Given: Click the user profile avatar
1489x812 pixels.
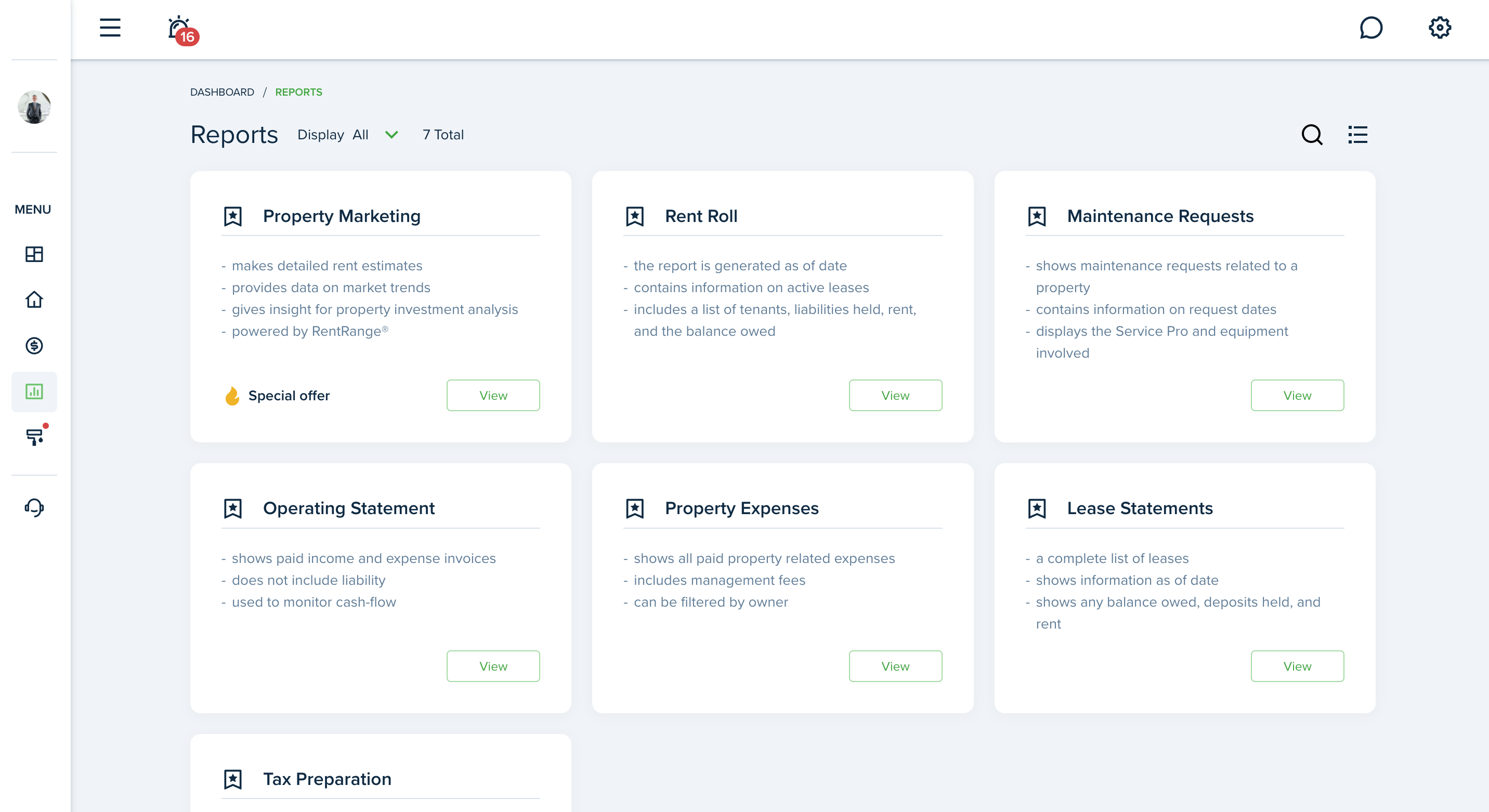Looking at the screenshot, I should pyautogui.click(x=34, y=107).
